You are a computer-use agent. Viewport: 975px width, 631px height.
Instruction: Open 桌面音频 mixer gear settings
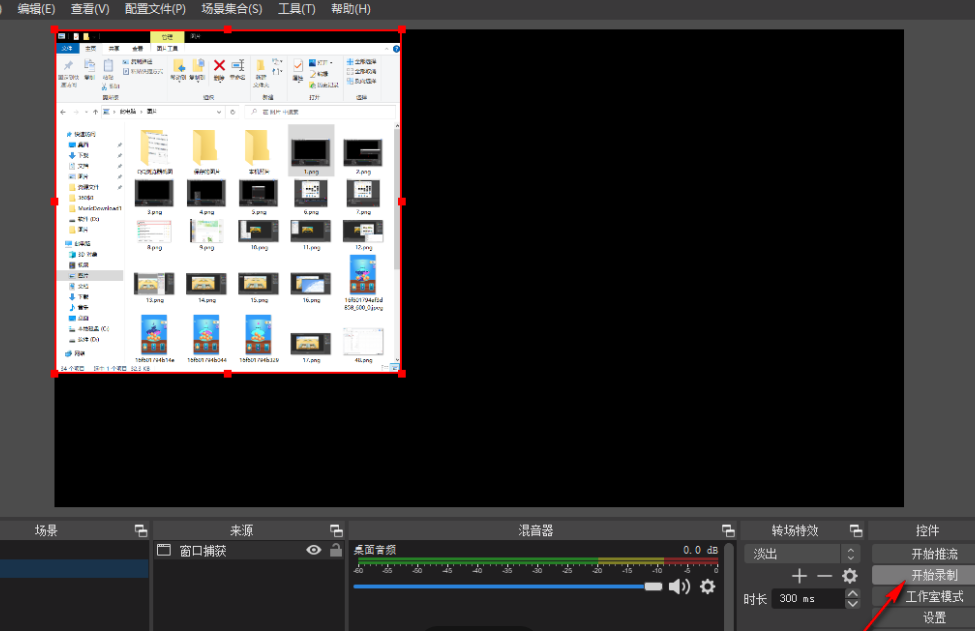(x=708, y=586)
